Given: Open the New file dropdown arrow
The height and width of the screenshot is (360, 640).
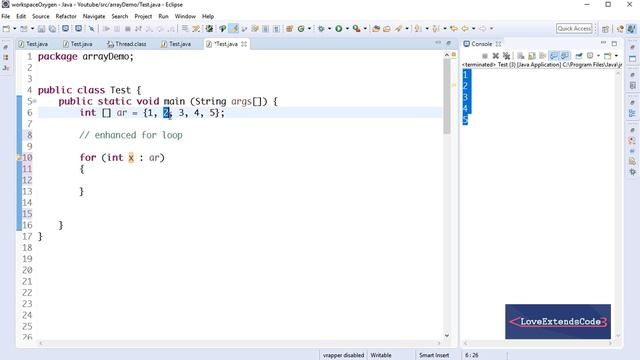Looking at the screenshot, I should 14,29.
